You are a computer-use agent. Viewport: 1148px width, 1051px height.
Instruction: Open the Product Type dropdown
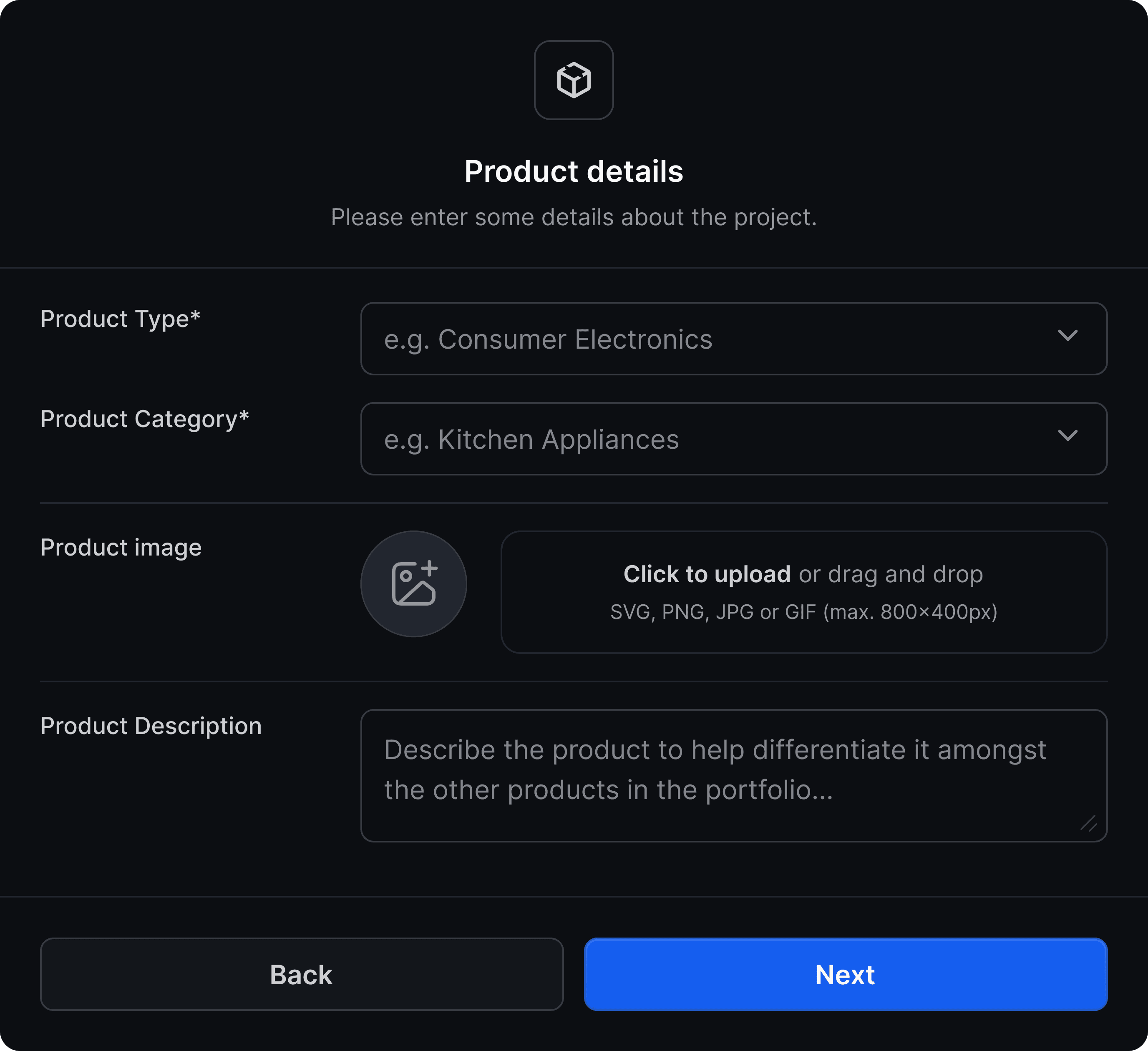[733, 339]
